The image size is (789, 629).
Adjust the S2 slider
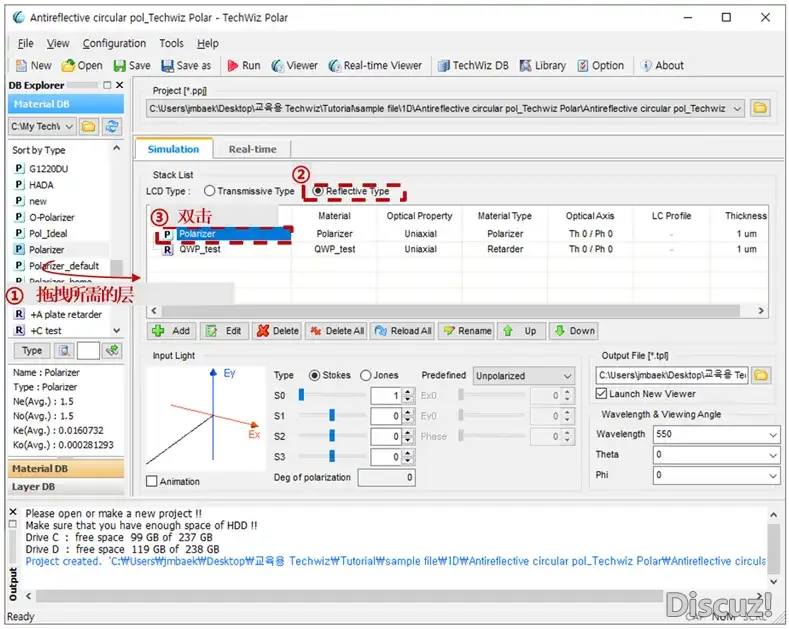(332, 435)
